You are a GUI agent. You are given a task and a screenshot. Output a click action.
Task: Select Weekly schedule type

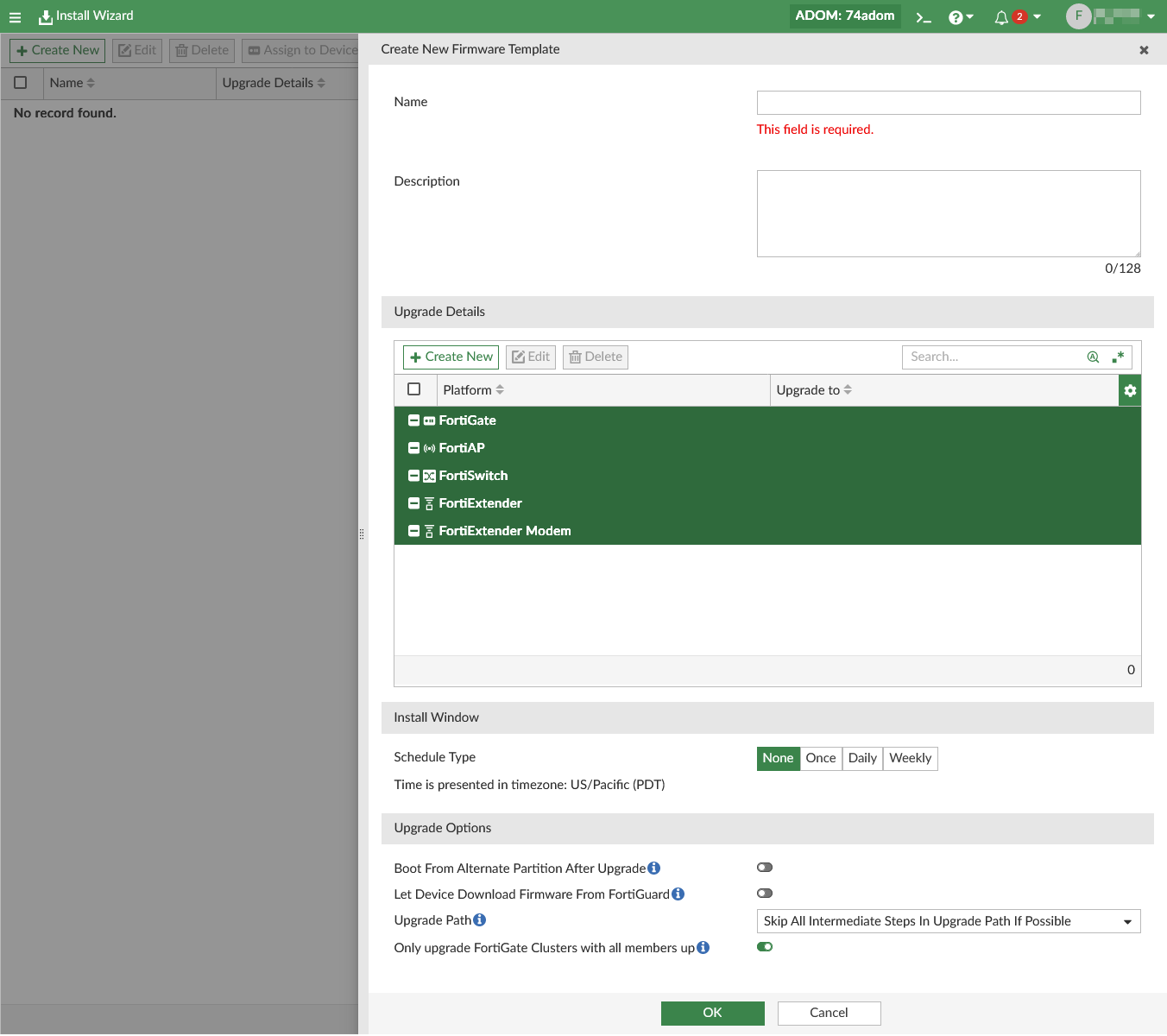pyautogui.click(x=910, y=758)
